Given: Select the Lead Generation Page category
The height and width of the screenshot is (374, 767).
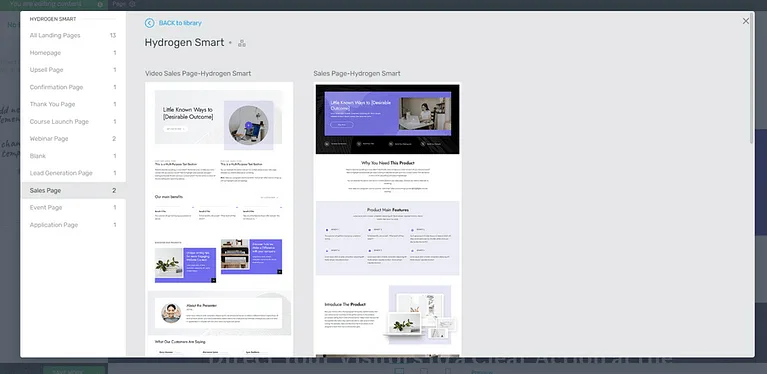Looking at the screenshot, I should pos(73,173).
